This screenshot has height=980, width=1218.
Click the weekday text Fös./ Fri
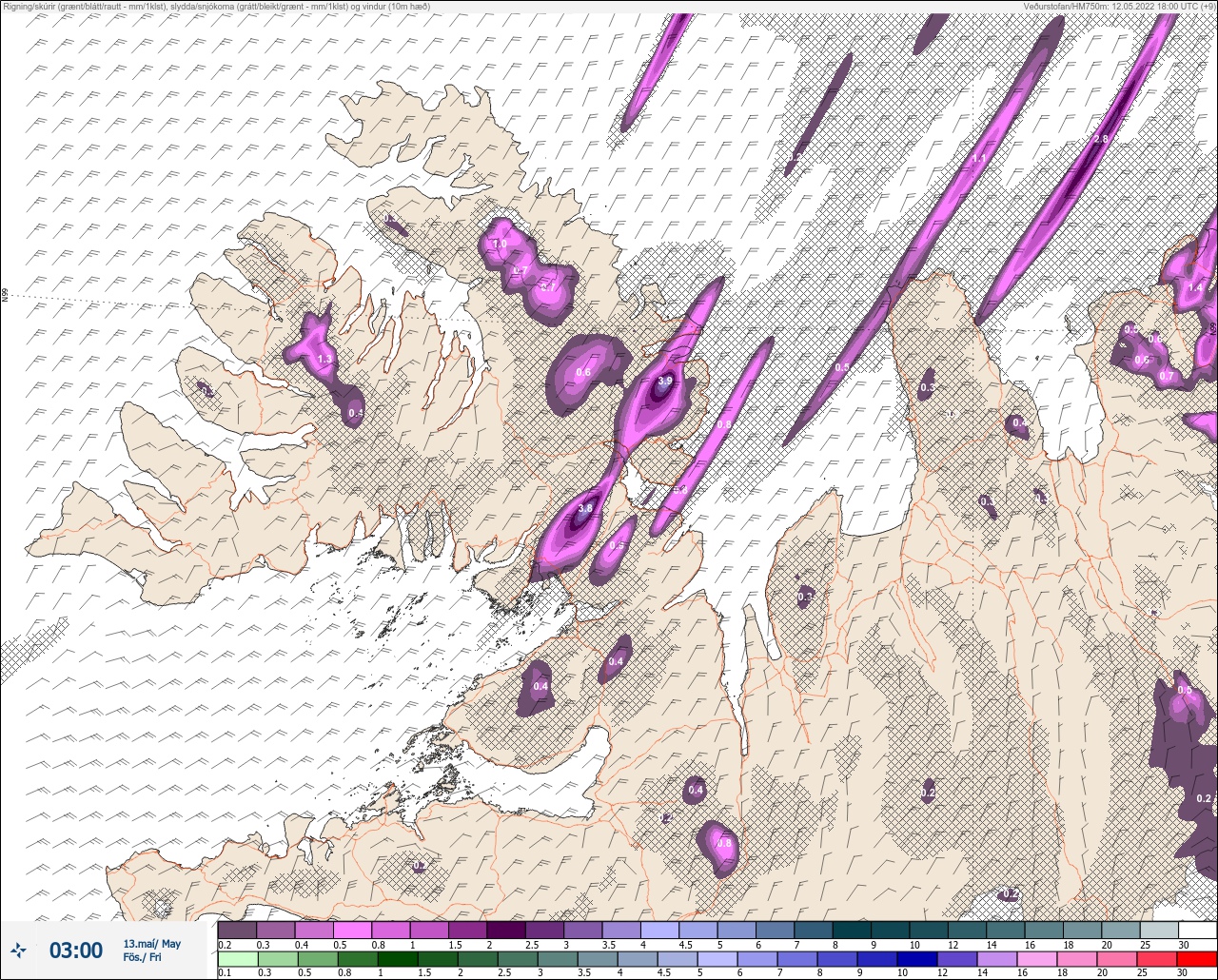(143, 957)
